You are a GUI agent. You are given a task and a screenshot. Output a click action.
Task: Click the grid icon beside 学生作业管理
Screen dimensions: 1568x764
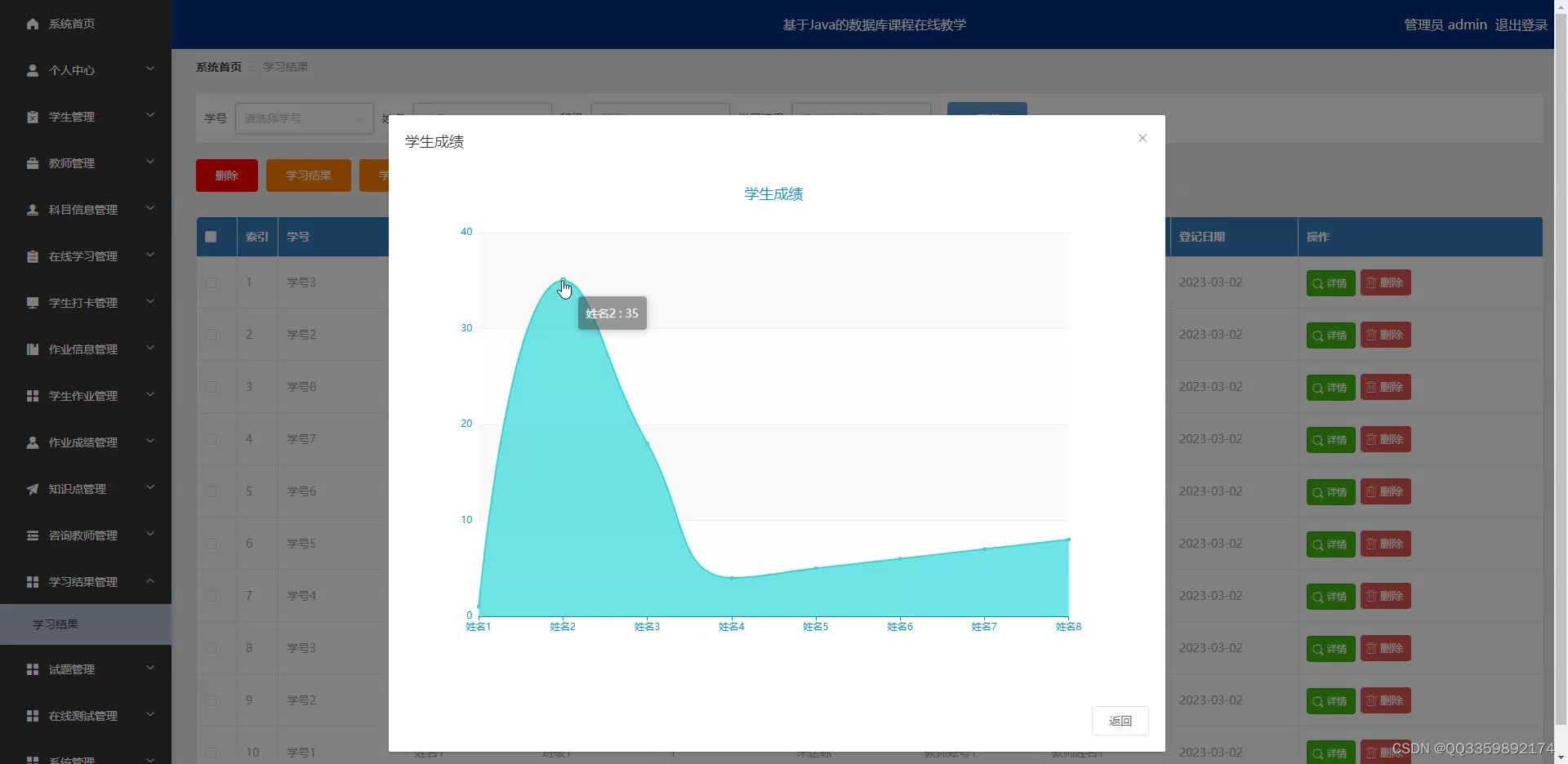[x=33, y=396]
